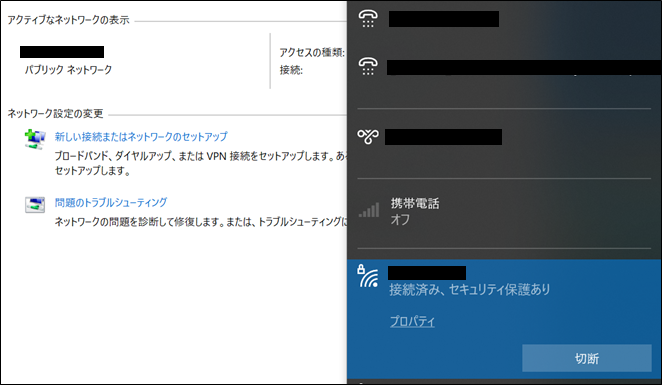The height and width of the screenshot is (385, 662).
Task: Click 接続済み、セキュリティ保護あり status text
Action: click(x=470, y=290)
